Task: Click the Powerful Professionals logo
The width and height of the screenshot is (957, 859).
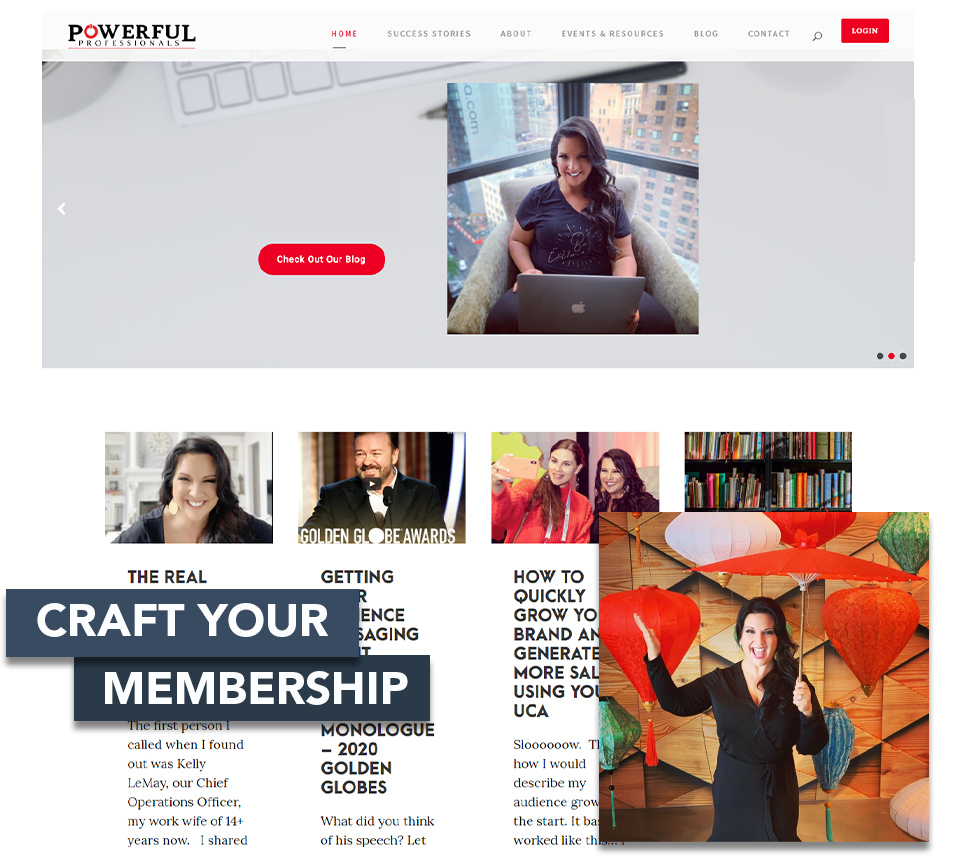Action: (x=131, y=35)
